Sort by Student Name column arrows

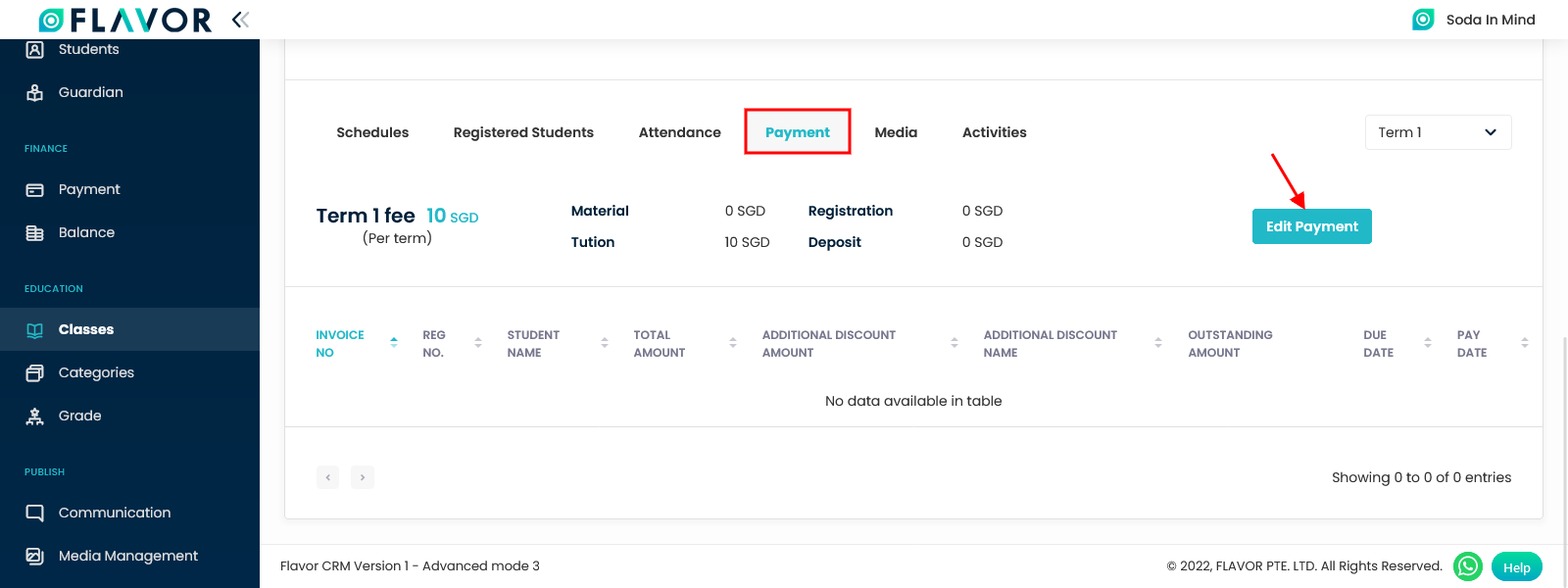[x=605, y=343]
